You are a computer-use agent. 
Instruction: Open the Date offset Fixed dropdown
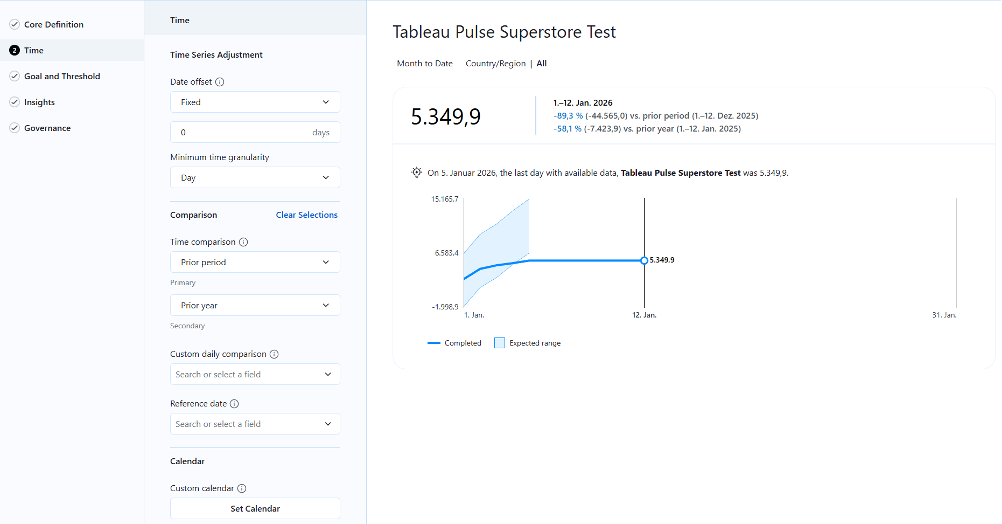point(255,102)
